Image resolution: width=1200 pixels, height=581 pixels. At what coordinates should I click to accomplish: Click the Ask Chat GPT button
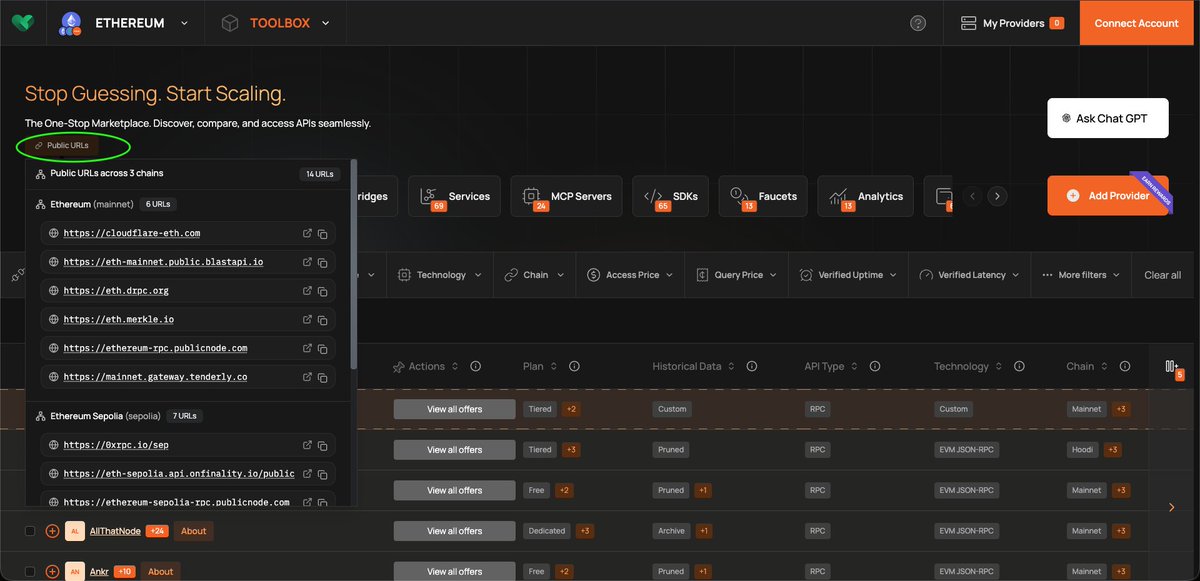tap(1108, 118)
